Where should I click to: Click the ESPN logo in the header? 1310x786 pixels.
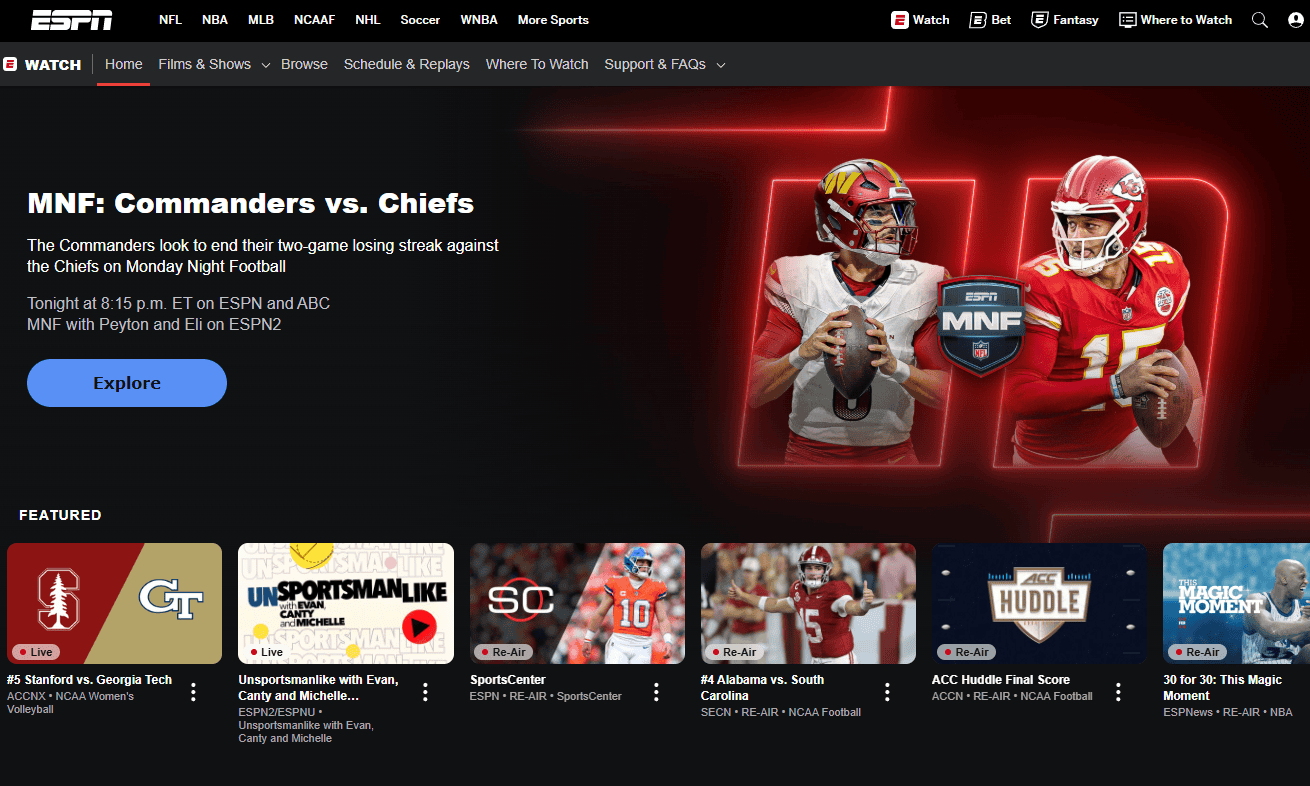coord(71,20)
